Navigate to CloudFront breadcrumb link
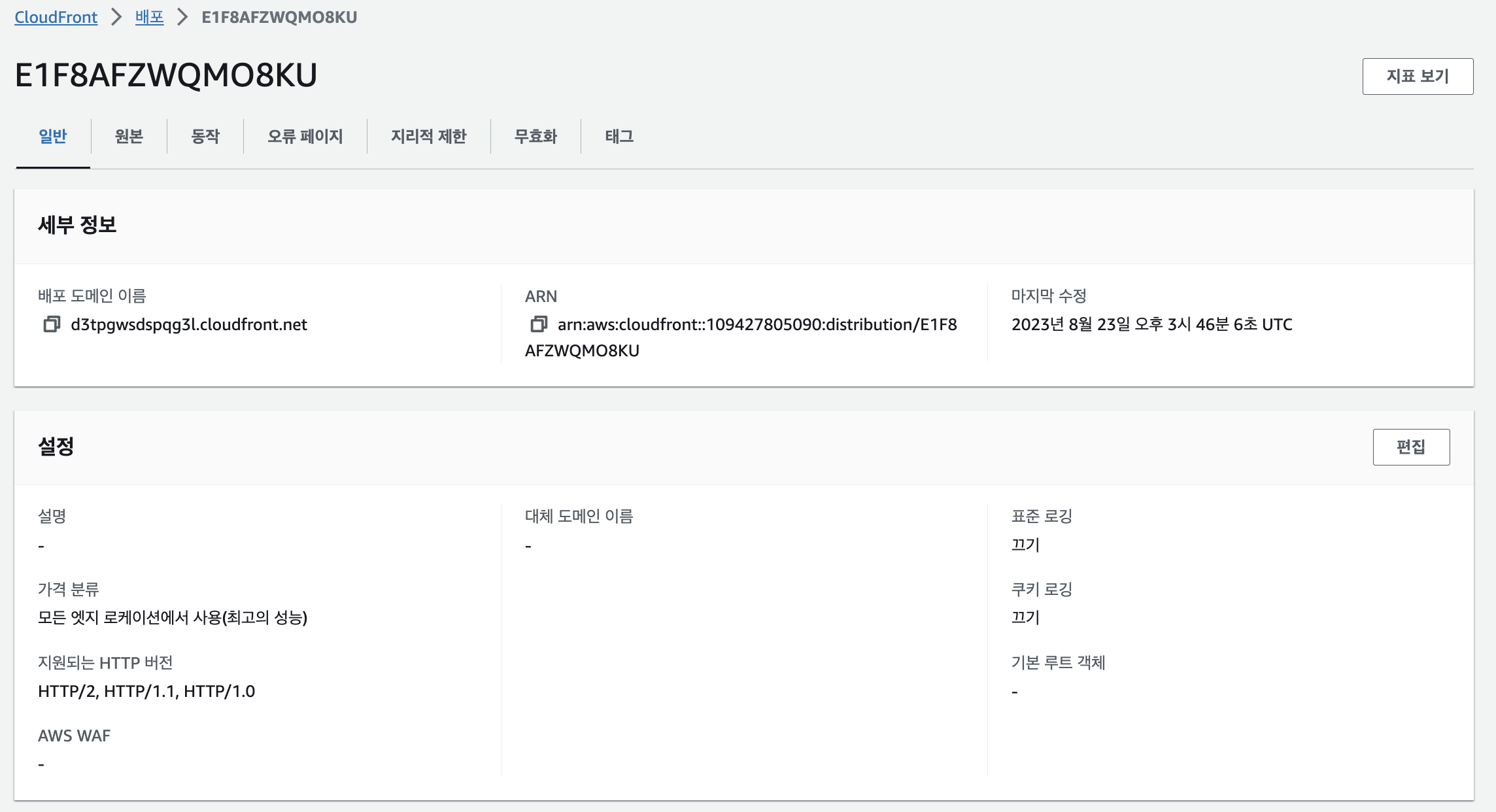The width and height of the screenshot is (1496, 812). pyautogui.click(x=56, y=17)
